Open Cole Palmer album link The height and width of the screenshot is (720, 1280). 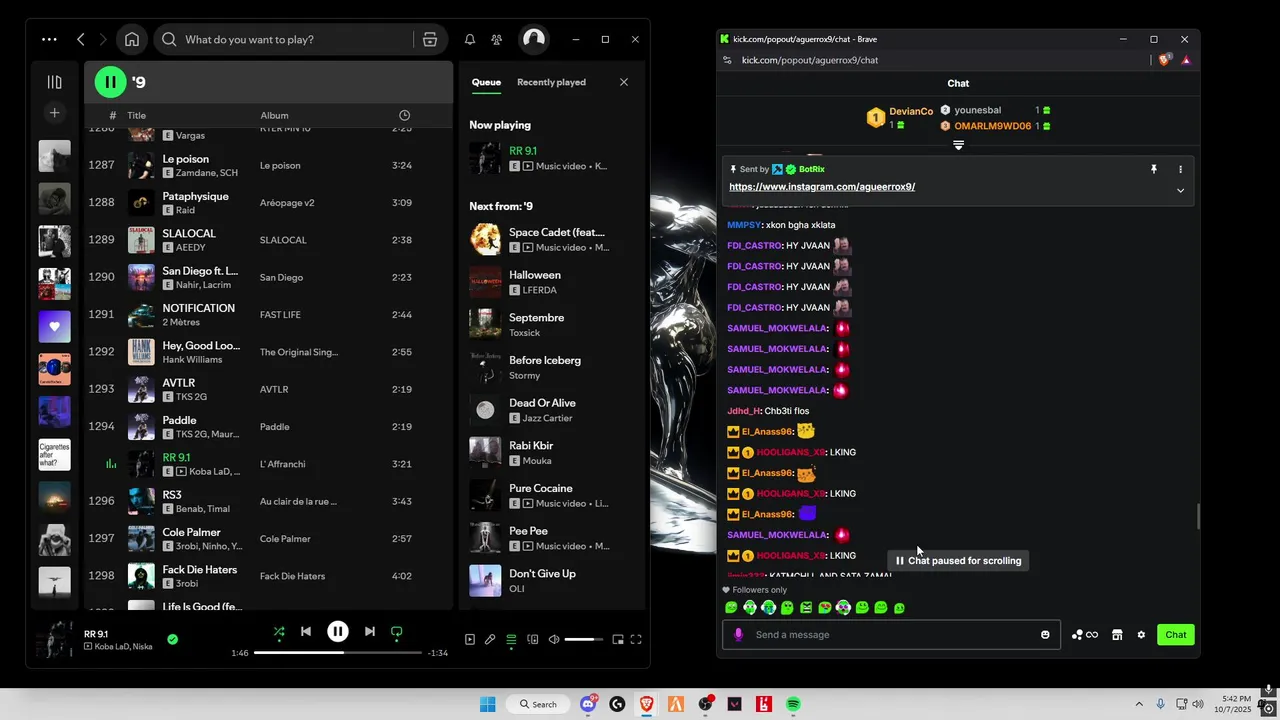click(x=285, y=539)
